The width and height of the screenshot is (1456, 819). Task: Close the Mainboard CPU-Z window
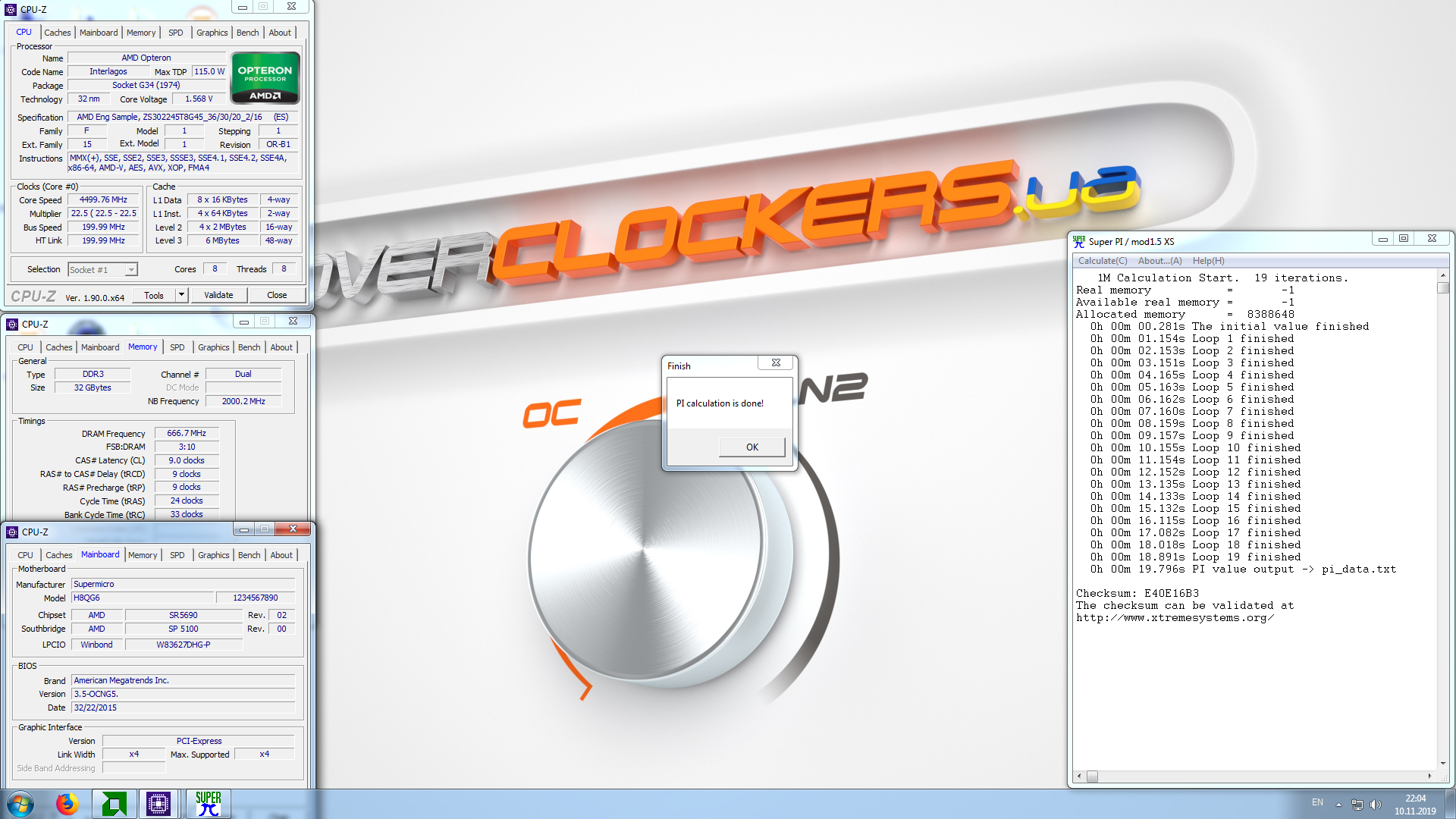[293, 529]
